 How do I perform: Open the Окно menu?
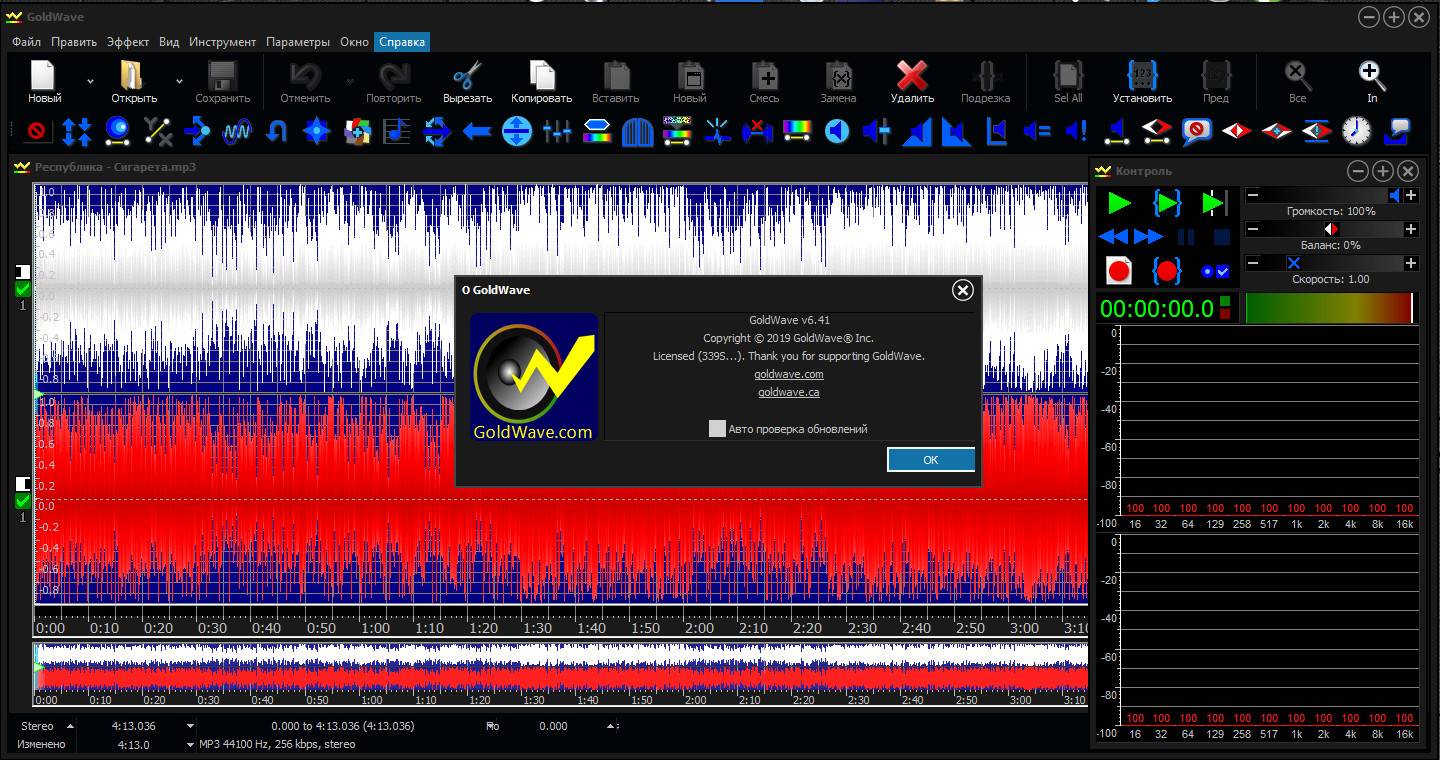354,42
